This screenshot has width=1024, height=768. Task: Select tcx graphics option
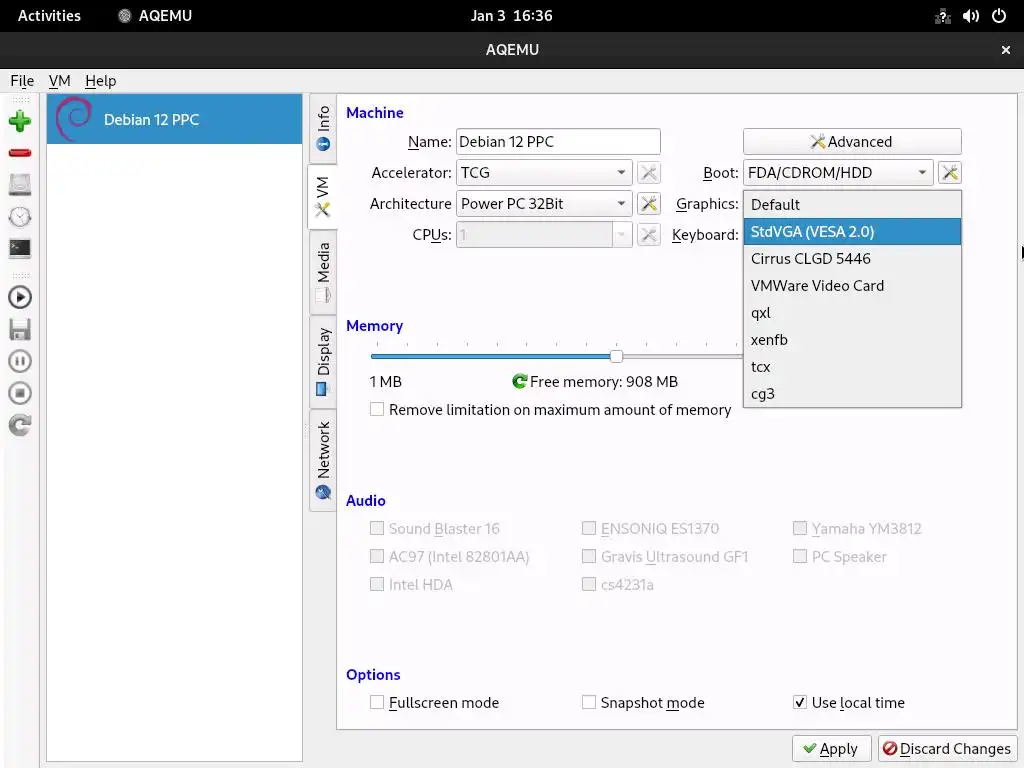852,367
